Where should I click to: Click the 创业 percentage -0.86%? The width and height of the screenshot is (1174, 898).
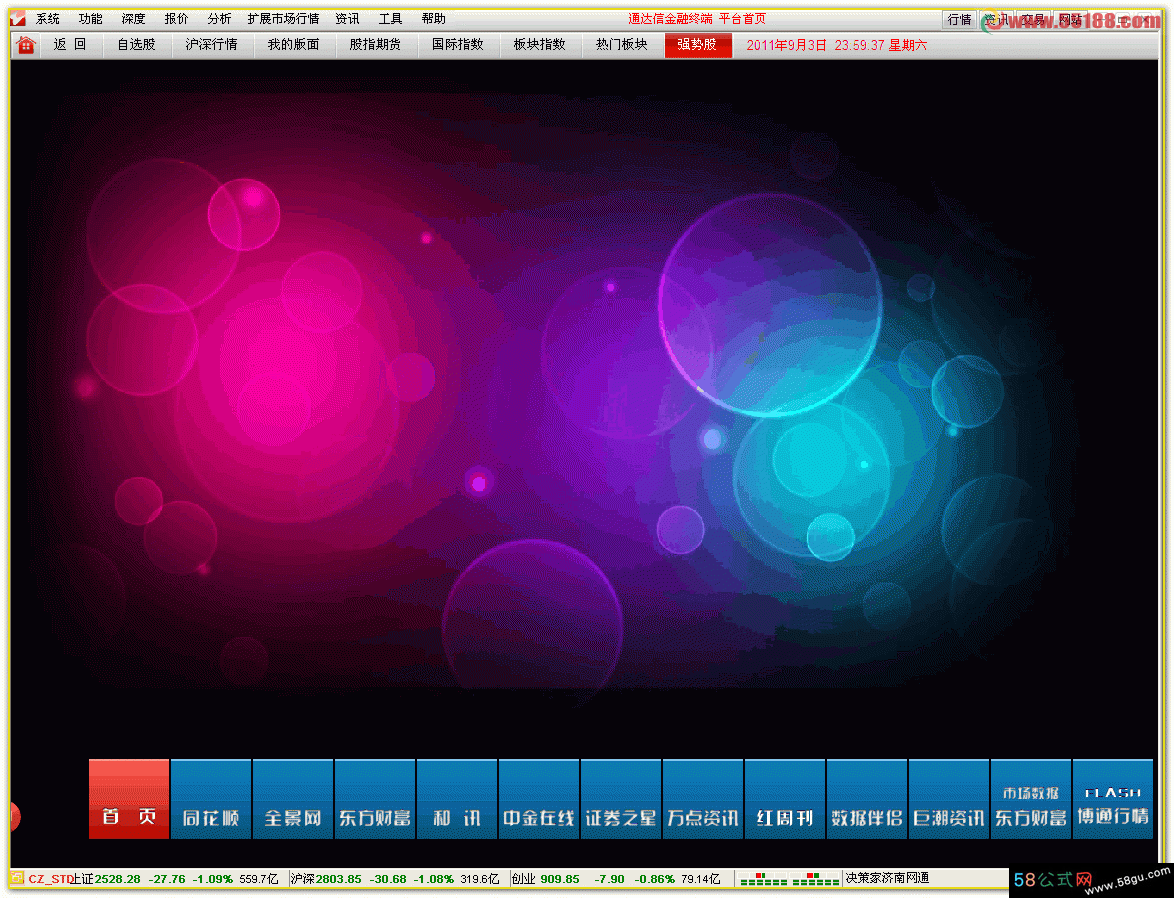pos(654,879)
